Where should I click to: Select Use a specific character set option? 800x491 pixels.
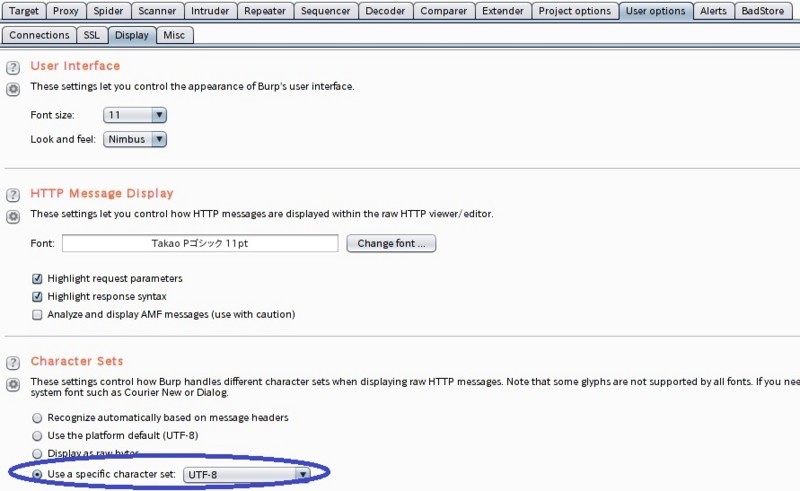[37, 475]
